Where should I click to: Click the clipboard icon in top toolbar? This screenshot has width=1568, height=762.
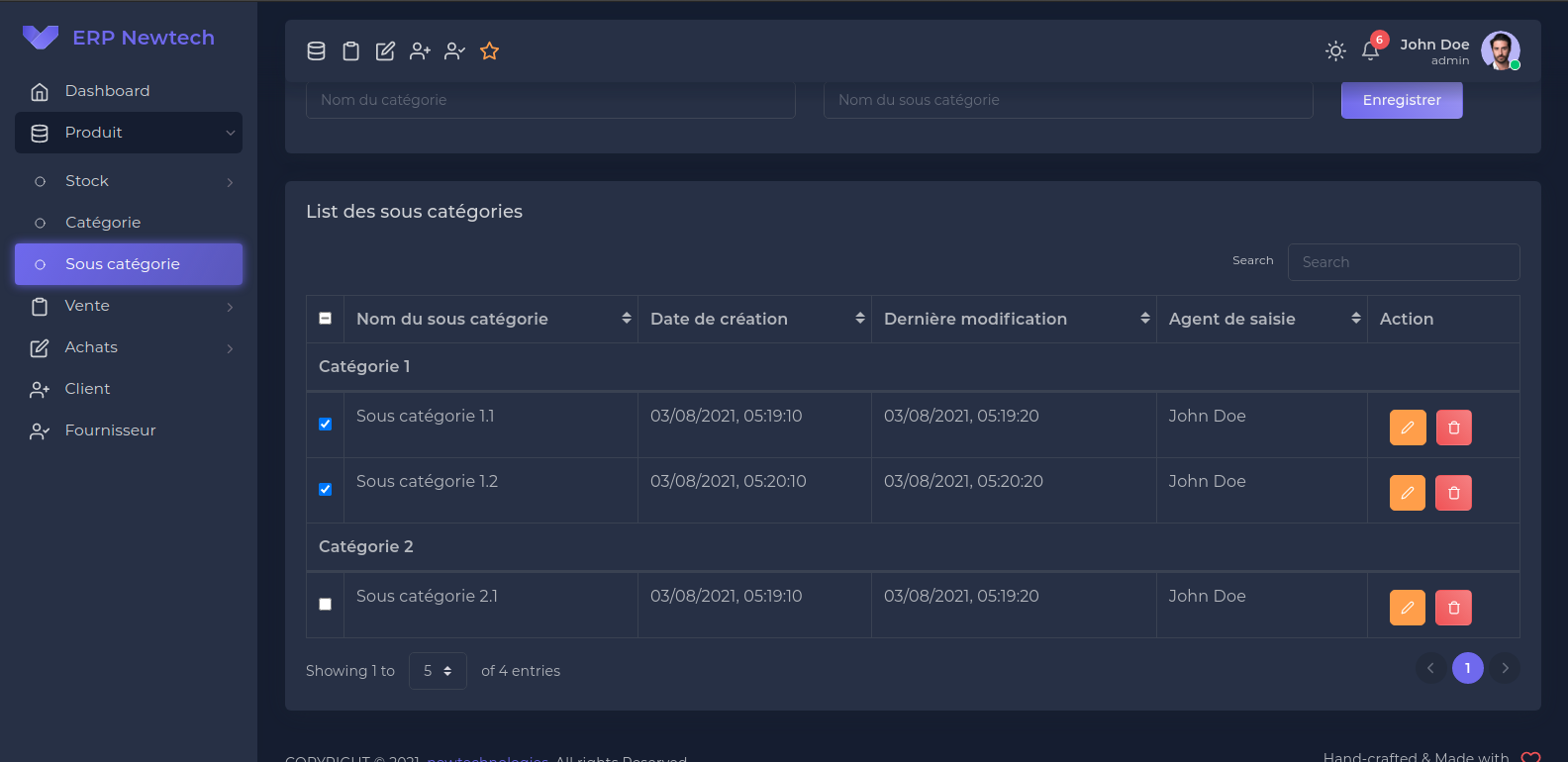(x=350, y=51)
